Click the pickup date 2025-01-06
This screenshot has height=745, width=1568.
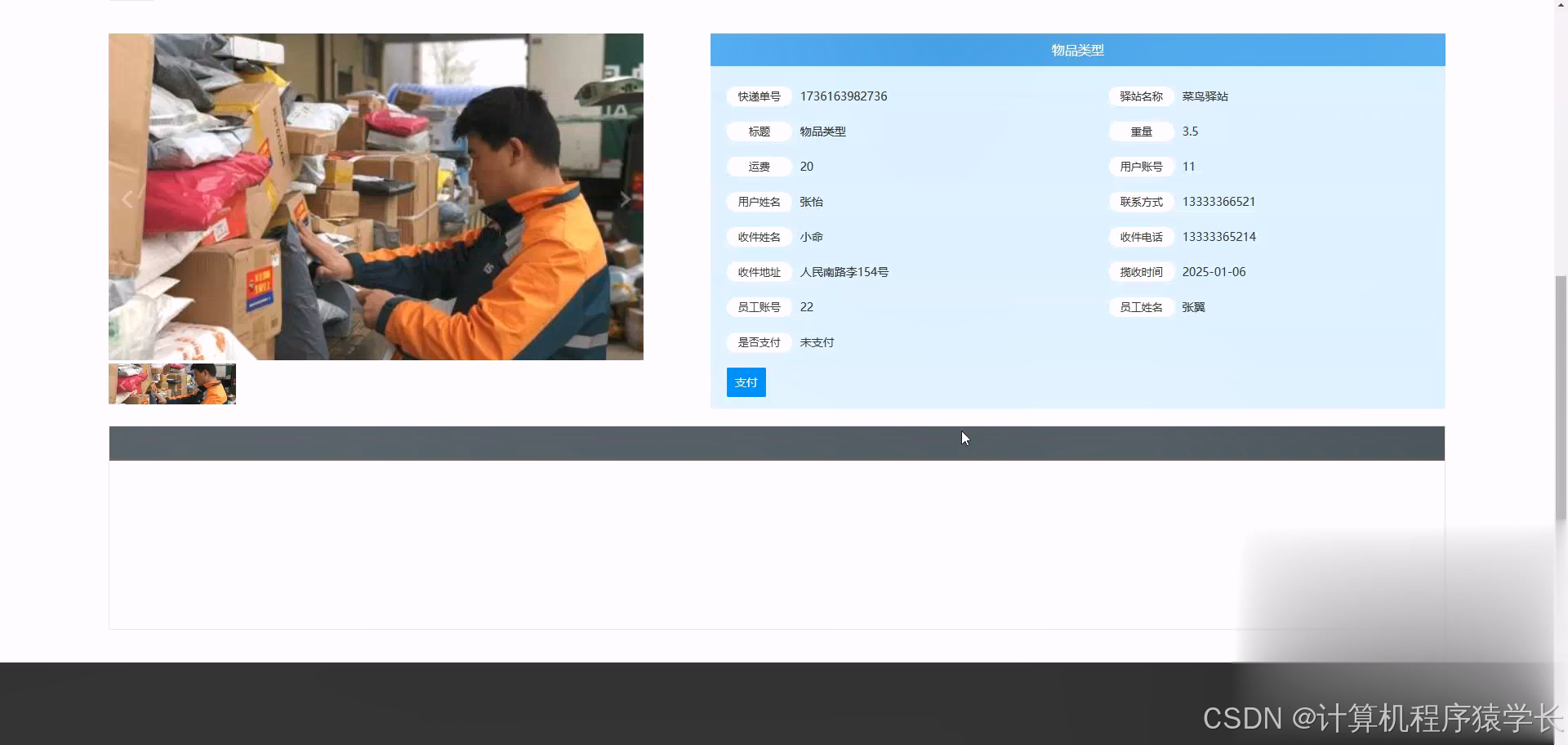click(x=1214, y=272)
